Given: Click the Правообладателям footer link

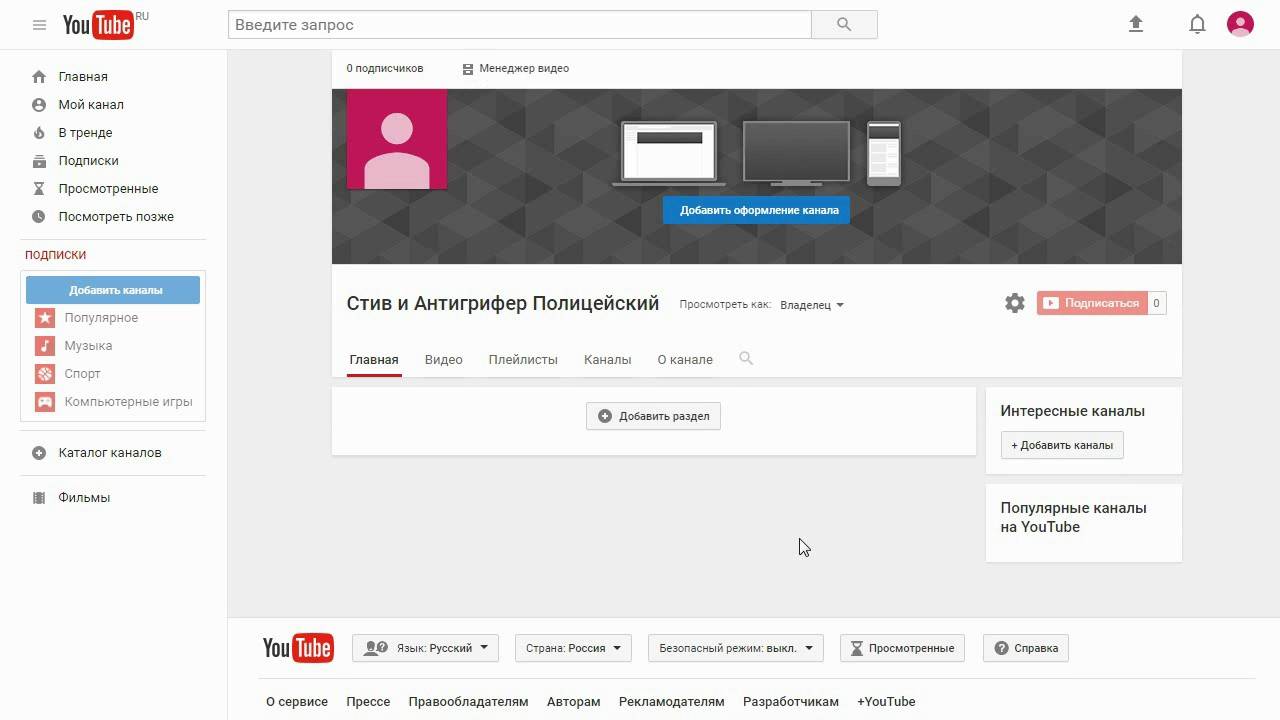Looking at the screenshot, I should point(468,702).
